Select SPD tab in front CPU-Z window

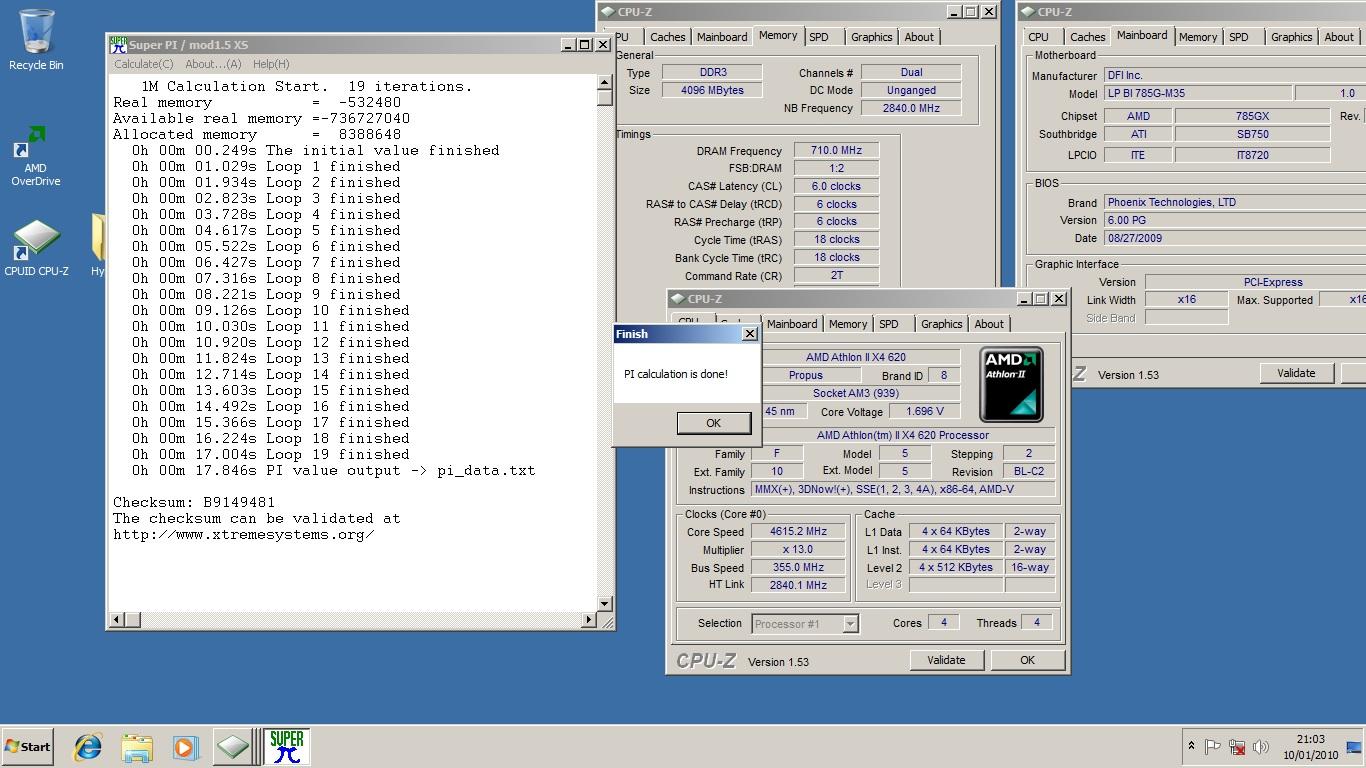888,324
